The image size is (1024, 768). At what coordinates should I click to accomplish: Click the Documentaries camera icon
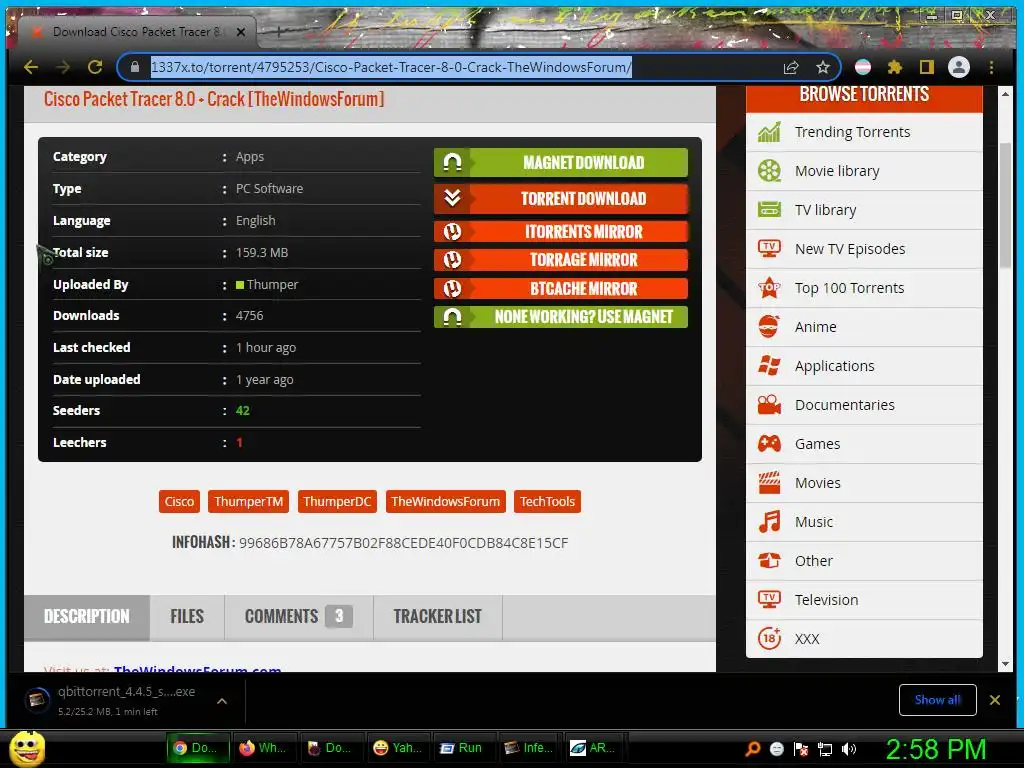(x=769, y=405)
